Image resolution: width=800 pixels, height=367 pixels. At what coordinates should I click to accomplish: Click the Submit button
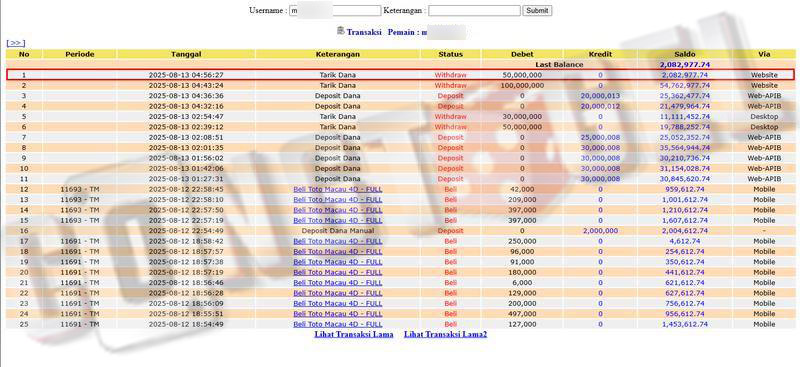click(x=537, y=11)
